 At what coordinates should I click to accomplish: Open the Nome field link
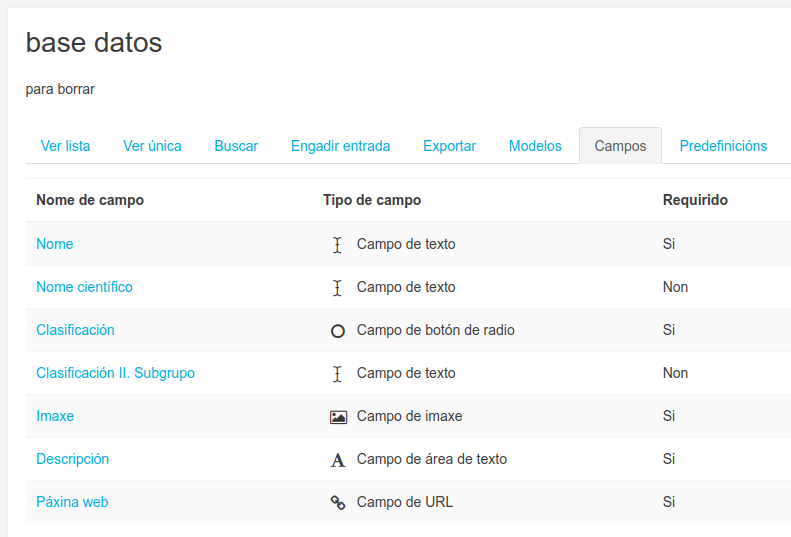click(x=55, y=244)
